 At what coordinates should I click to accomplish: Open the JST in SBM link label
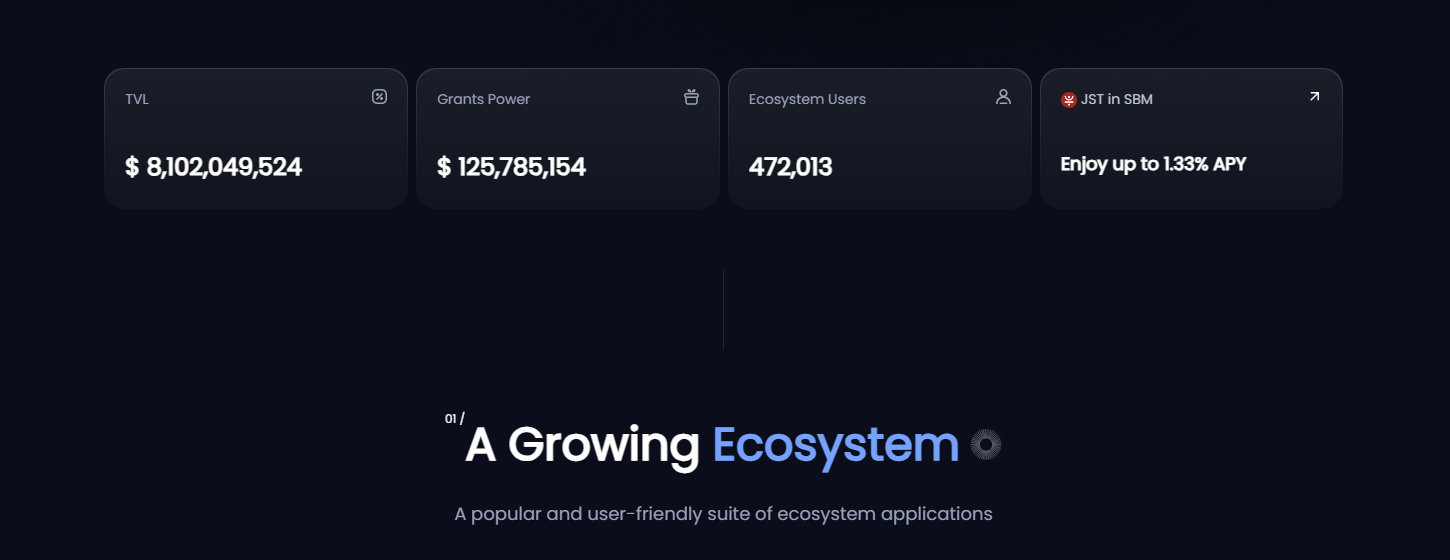click(x=1116, y=99)
